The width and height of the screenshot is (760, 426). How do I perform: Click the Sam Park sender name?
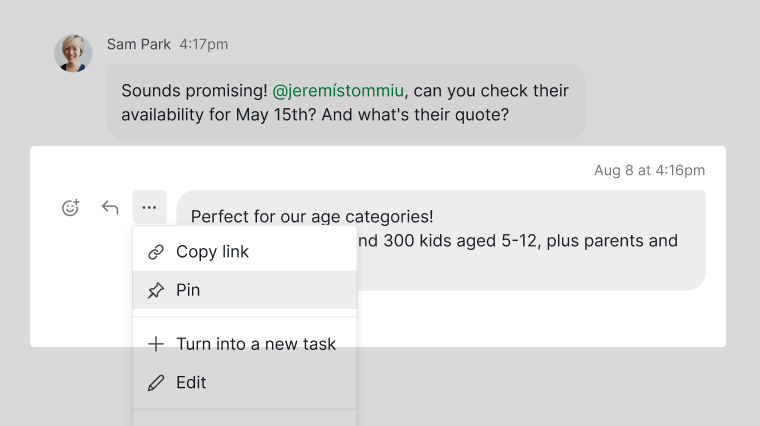pyautogui.click(x=139, y=44)
